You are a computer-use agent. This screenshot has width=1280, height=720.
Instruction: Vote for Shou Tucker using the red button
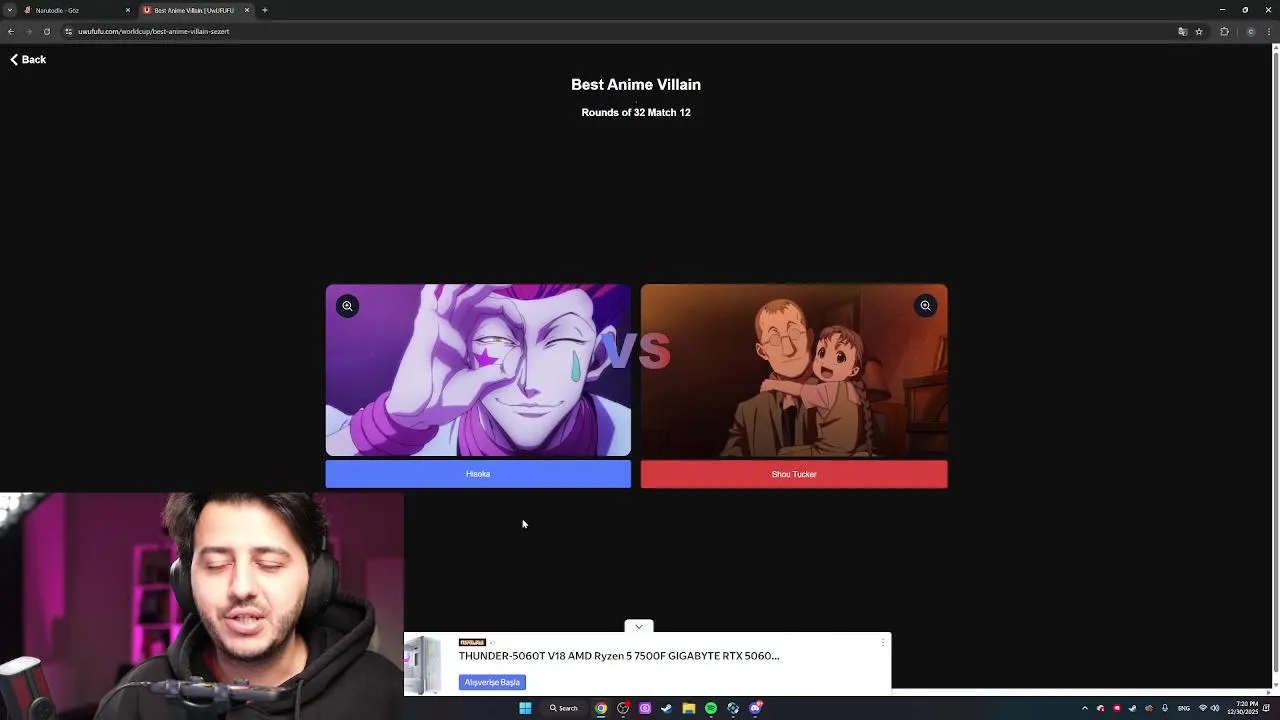794,474
